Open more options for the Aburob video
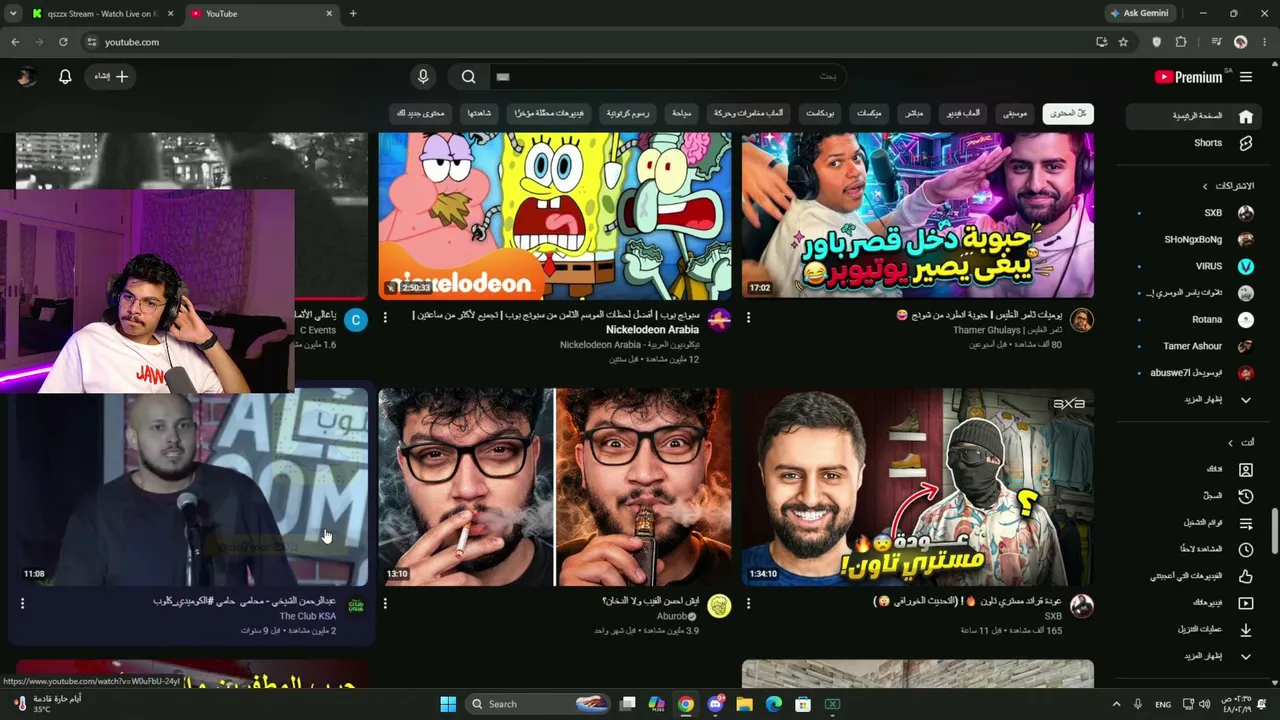 pos(385,604)
